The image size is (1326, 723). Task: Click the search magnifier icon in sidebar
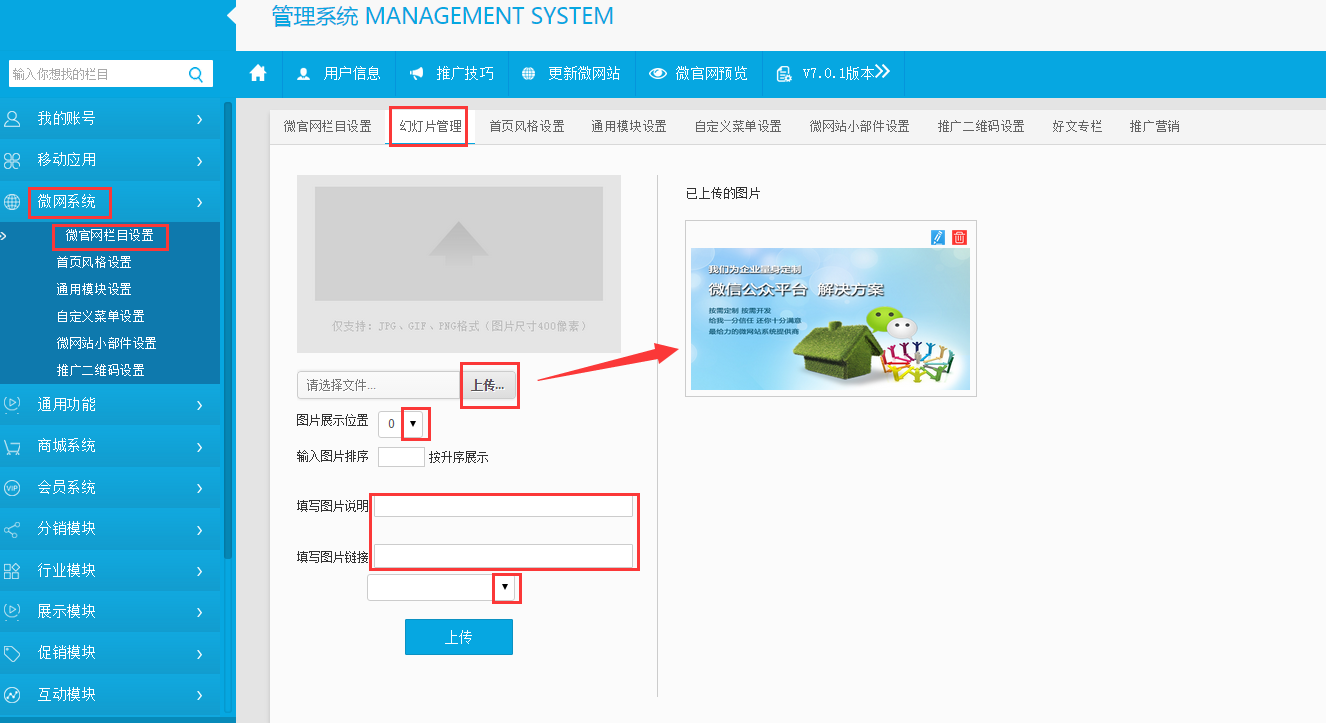[195, 74]
